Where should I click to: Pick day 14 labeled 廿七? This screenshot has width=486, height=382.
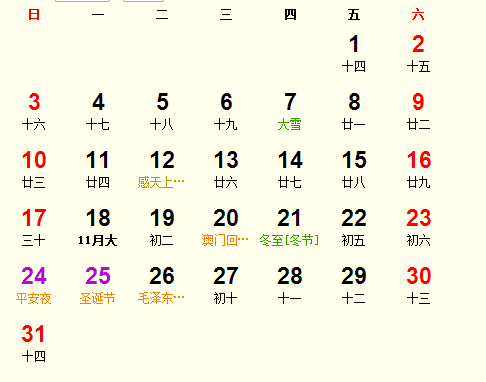[290, 169]
